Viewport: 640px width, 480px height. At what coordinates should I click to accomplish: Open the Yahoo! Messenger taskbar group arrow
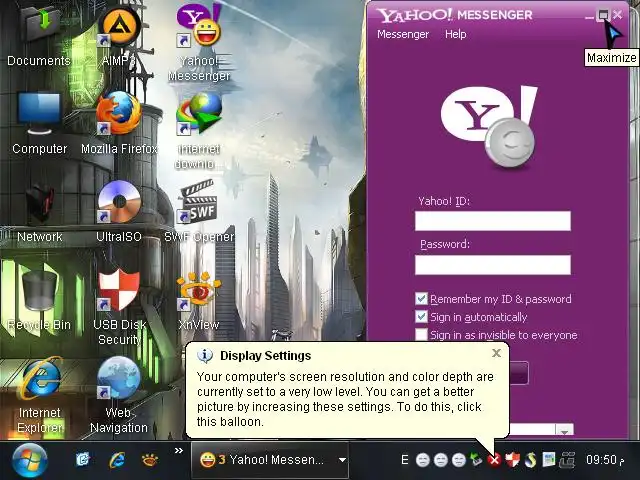pyautogui.click(x=342, y=460)
